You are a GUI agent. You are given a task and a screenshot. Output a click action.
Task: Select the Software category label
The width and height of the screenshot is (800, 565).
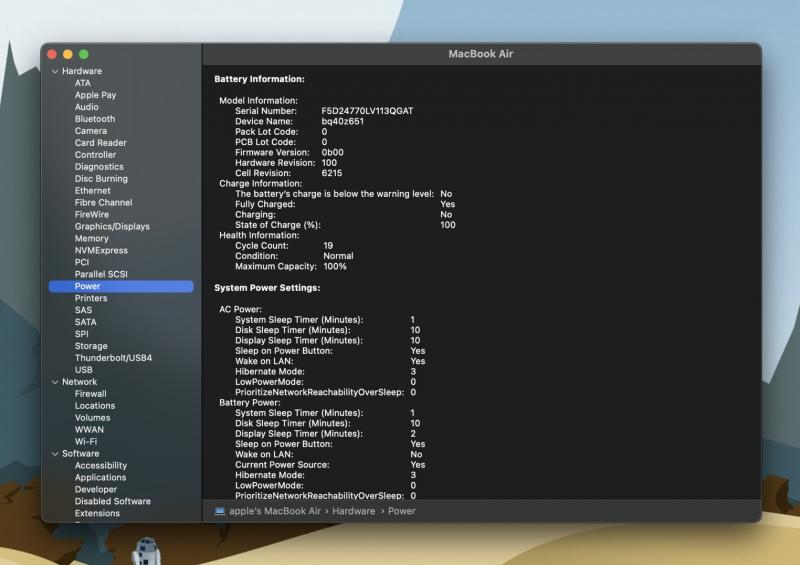(81, 454)
